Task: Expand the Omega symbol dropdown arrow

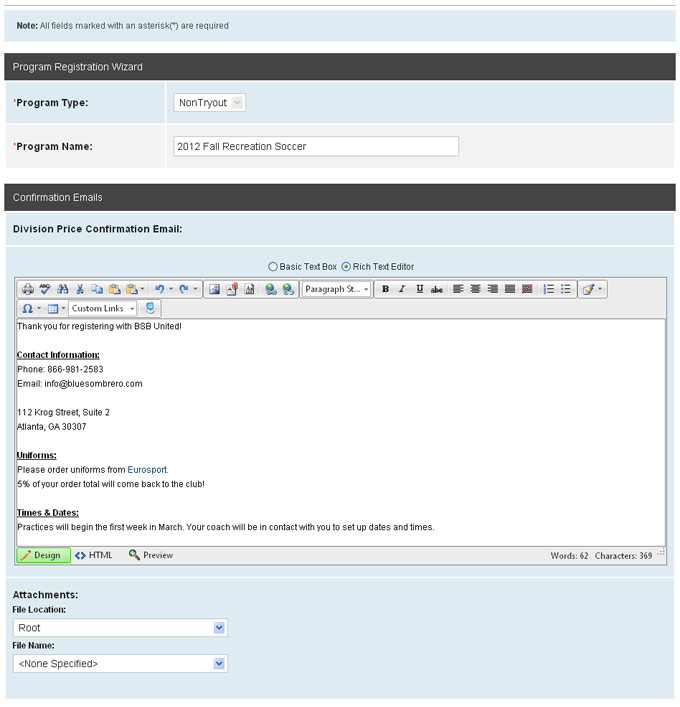Action: click(39, 308)
